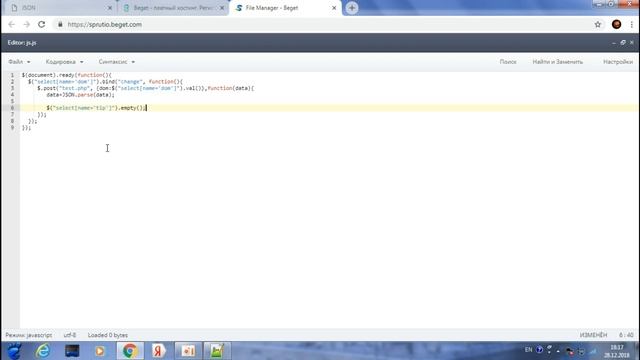Image resolution: width=640 pixels, height=360 pixels.
Task: Close the Beget hosting tab
Action: [x=222, y=8]
